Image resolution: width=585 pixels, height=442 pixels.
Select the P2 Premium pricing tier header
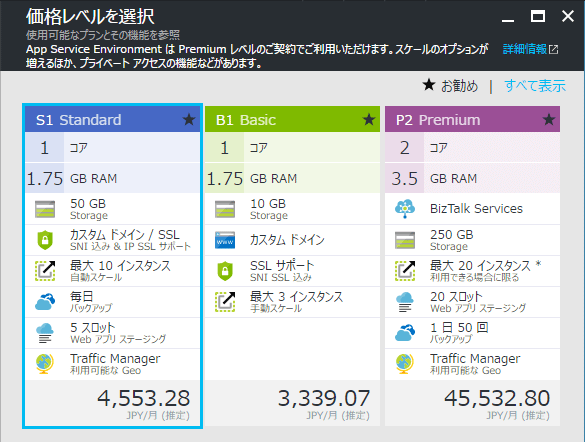coord(472,119)
